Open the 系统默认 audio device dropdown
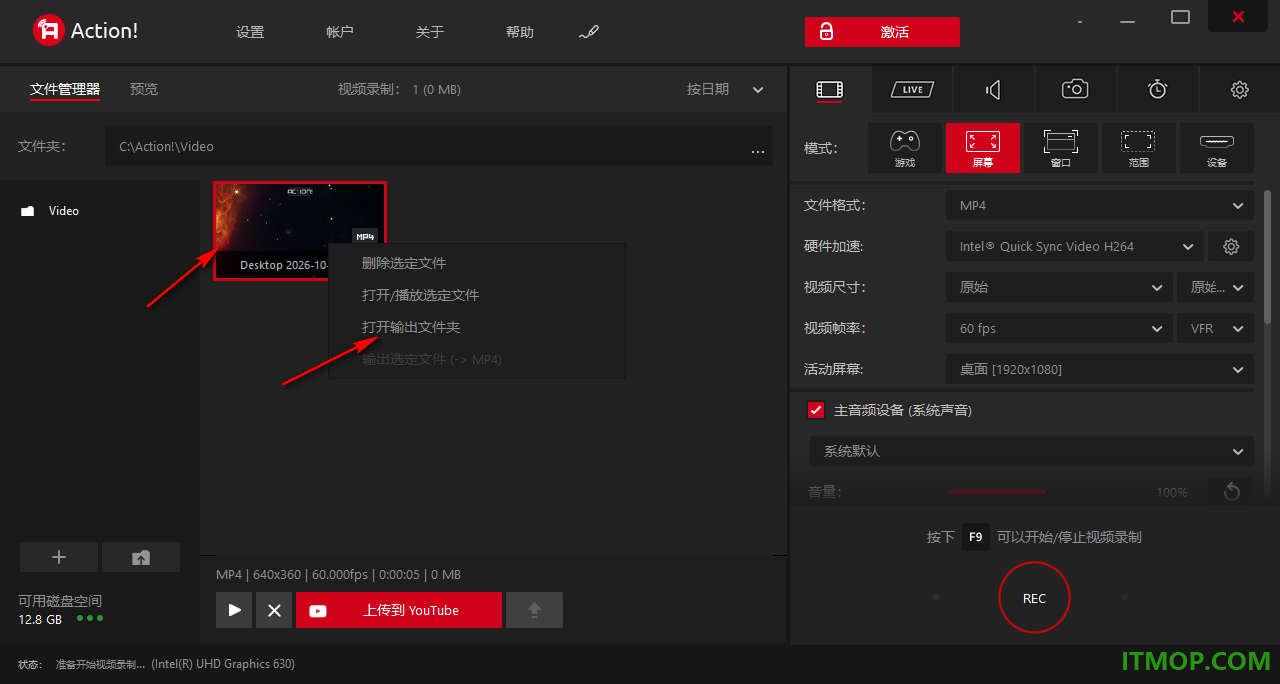Screen dimensions: 1280x684 [x=1031, y=451]
